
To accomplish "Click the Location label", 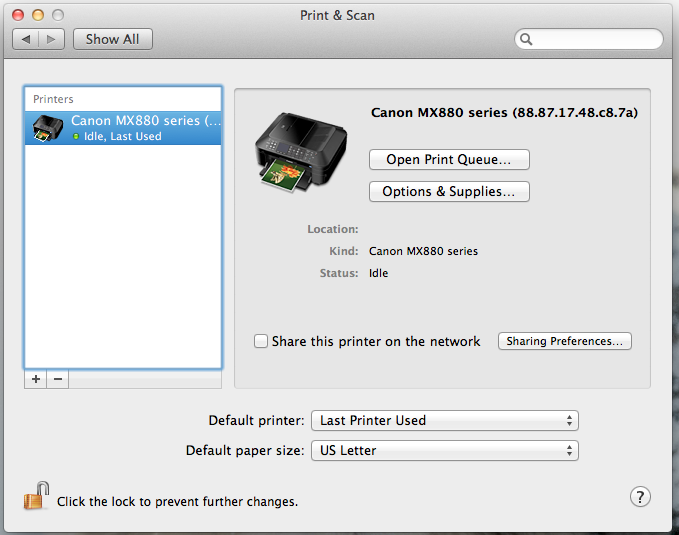I will coord(333,229).
